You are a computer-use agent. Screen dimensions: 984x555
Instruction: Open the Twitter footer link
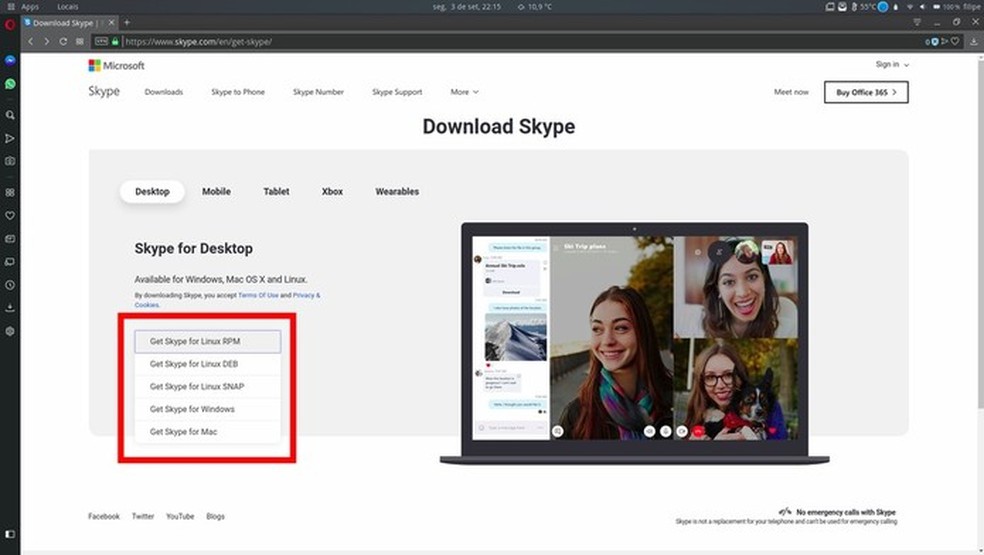tap(143, 516)
